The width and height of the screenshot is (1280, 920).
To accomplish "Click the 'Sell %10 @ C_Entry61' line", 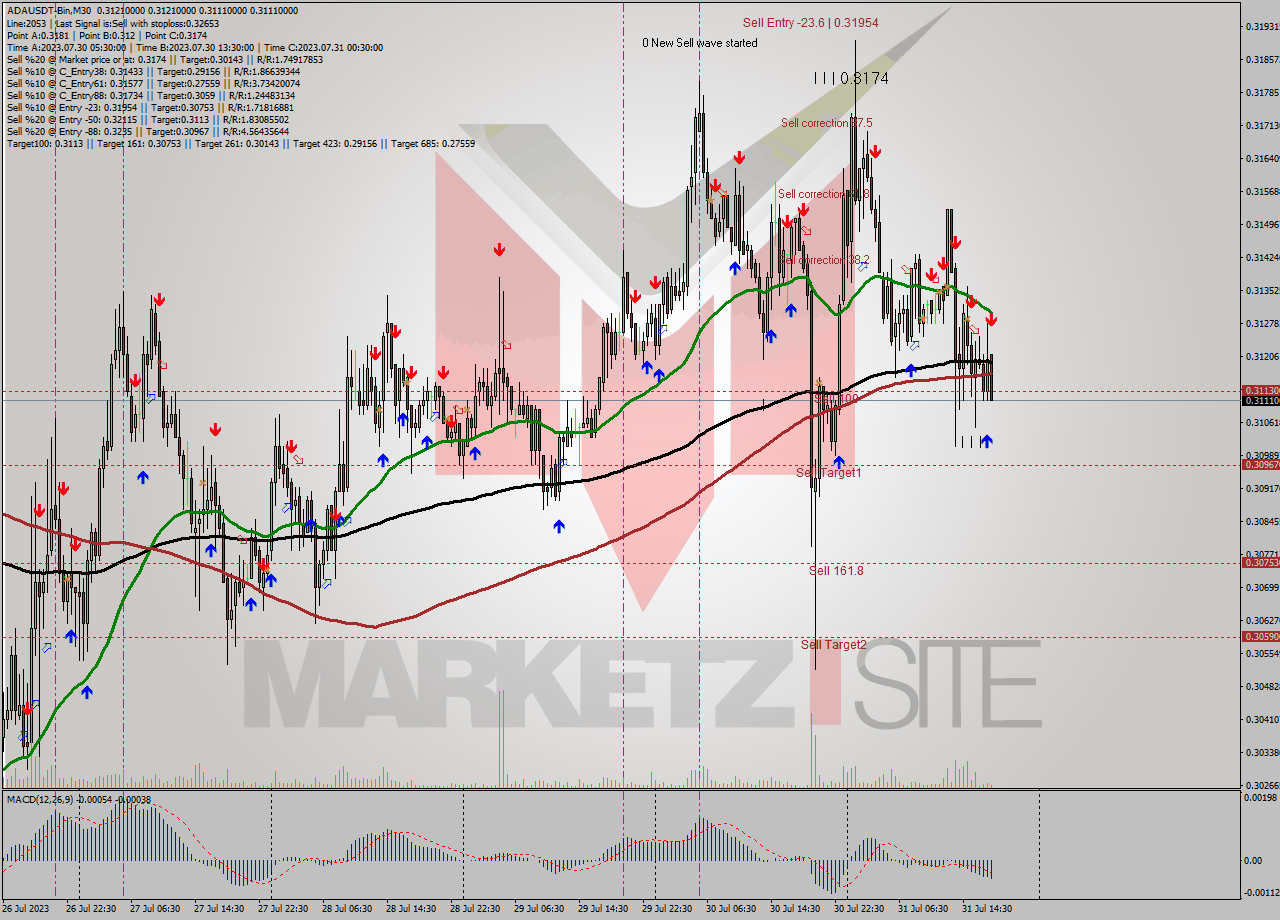I will coord(153,83).
